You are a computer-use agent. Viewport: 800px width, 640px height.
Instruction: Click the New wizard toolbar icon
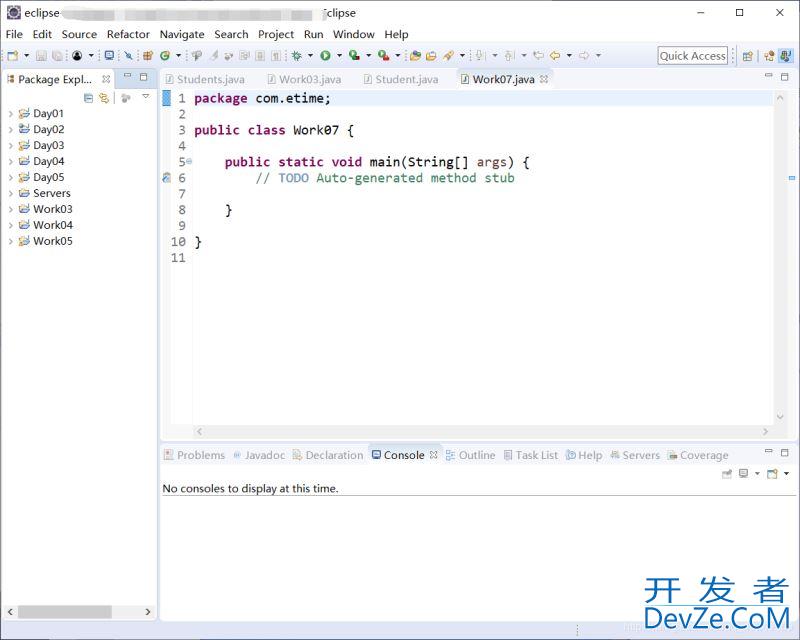pos(13,56)
